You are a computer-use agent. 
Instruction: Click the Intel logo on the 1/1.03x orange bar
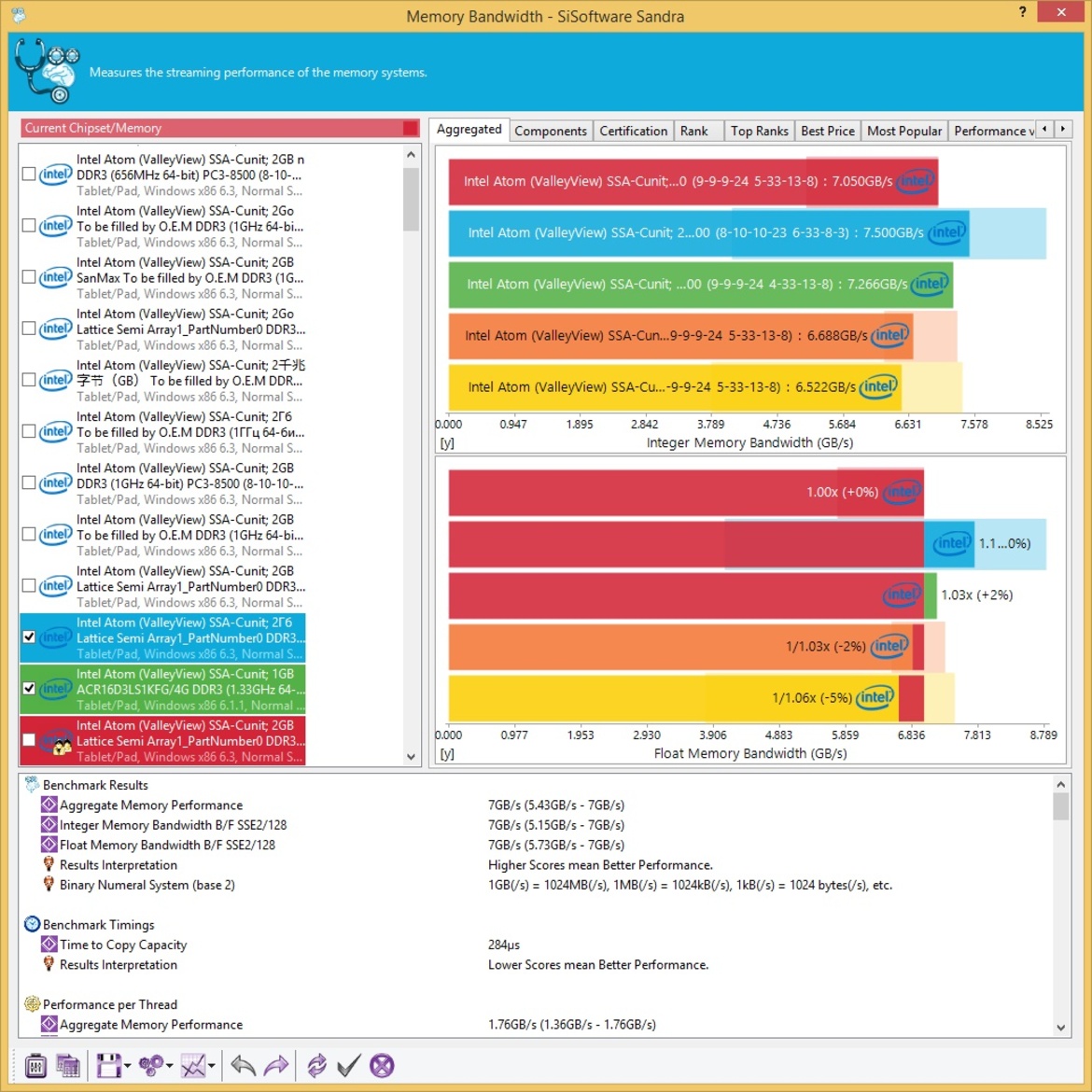pos(890,646)
